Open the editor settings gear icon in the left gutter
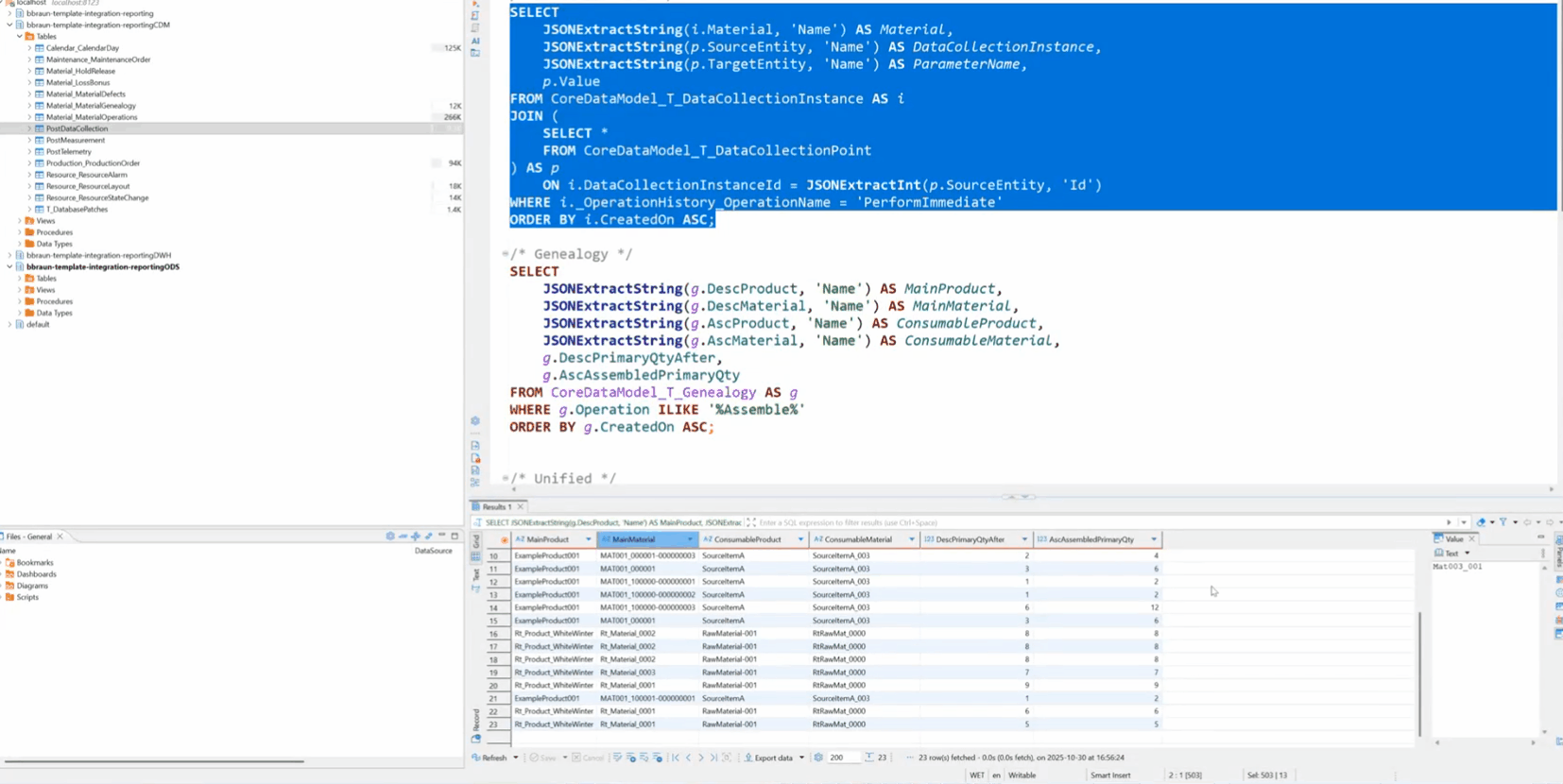Viewport: 1563px width, 784px height. pyautogui.click(x=475, y=421)
